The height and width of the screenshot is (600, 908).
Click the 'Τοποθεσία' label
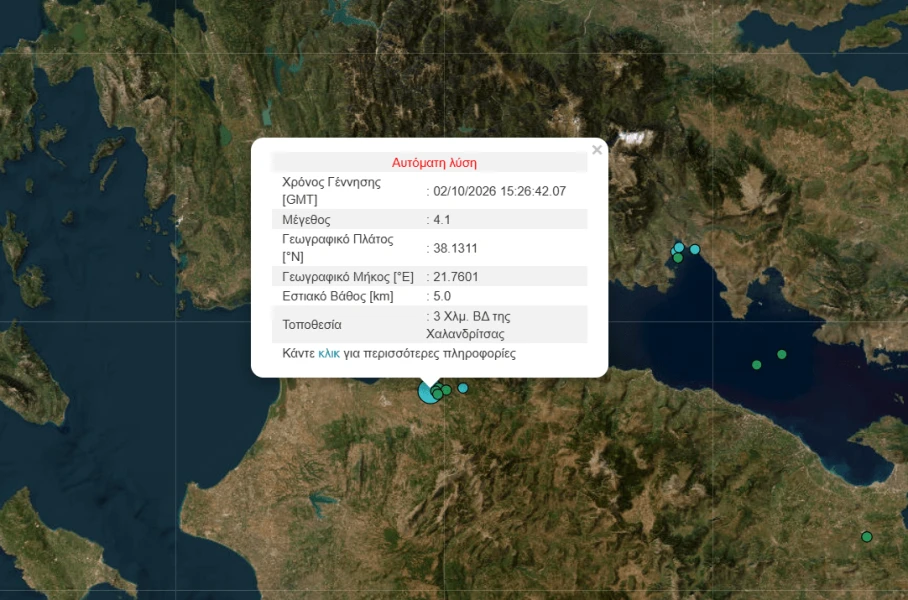coord(312,324)
